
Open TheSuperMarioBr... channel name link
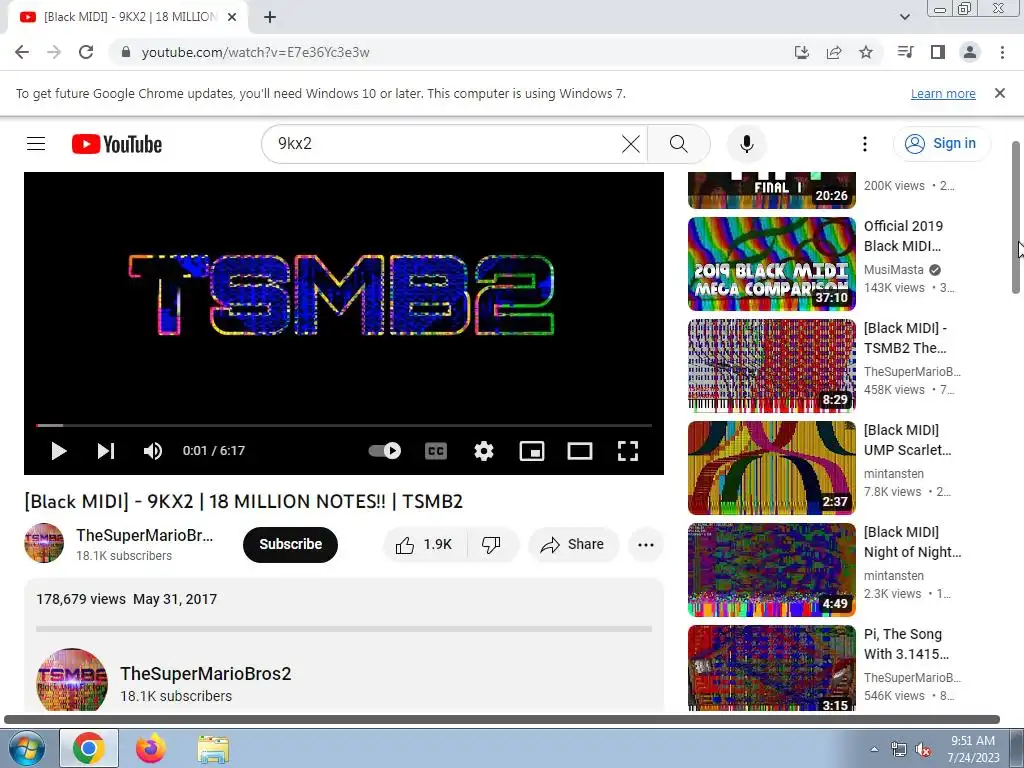(x=144, y=536)
